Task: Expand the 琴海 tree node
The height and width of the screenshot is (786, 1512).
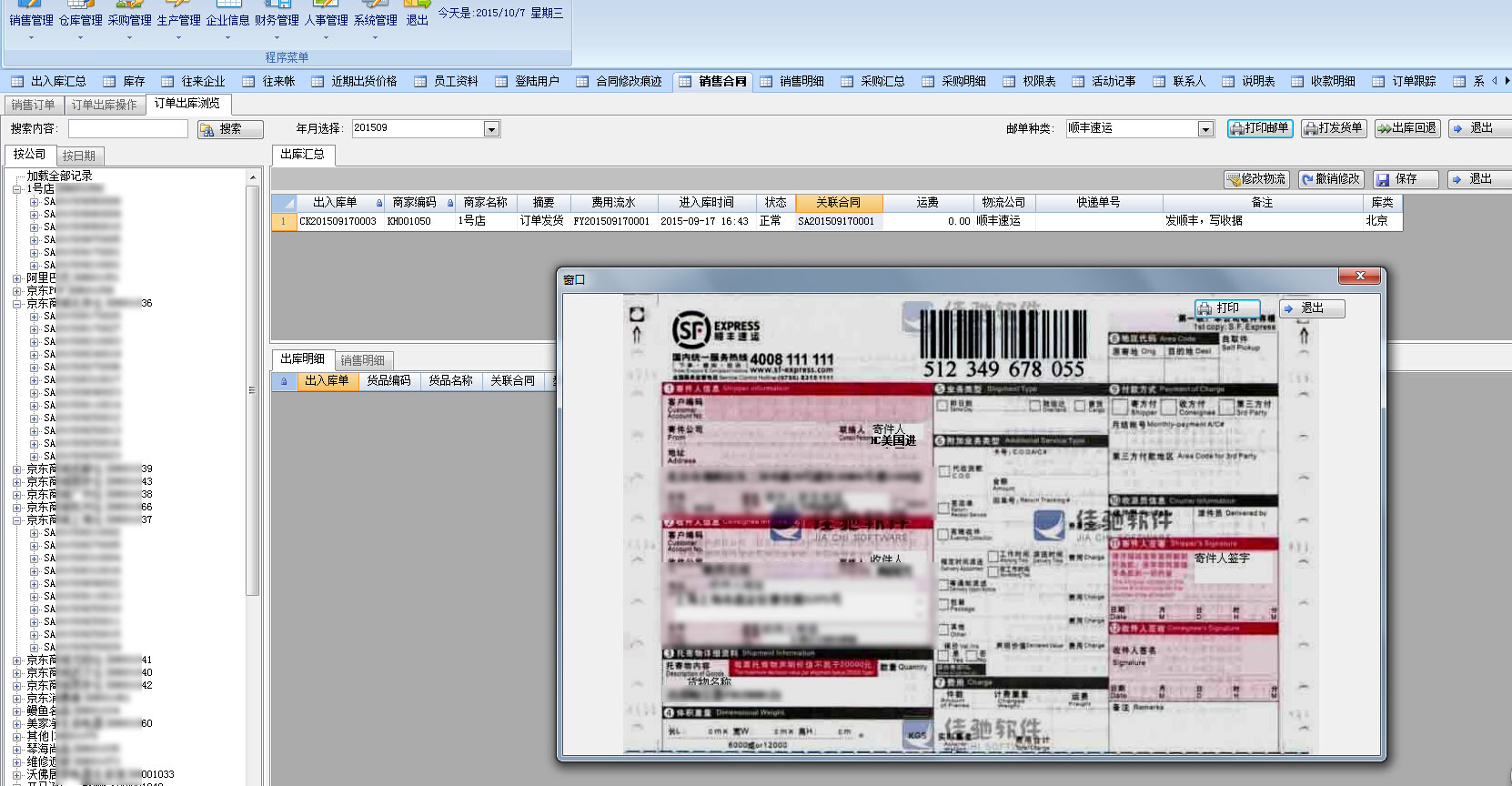Action: click(x=16, y=750)
